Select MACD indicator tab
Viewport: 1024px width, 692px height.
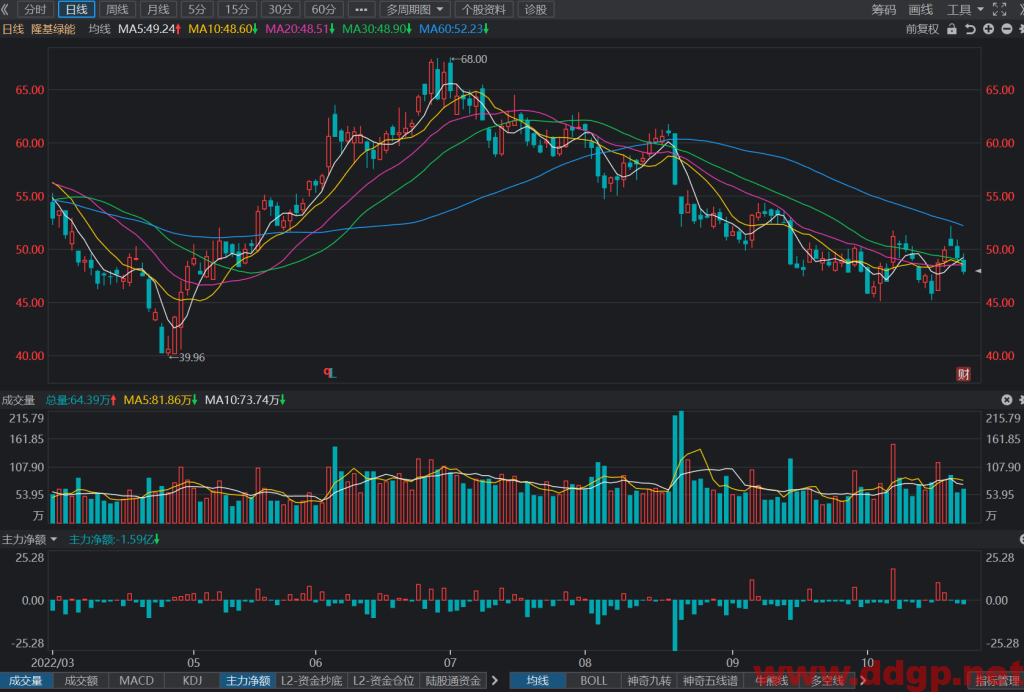[136, 680]
